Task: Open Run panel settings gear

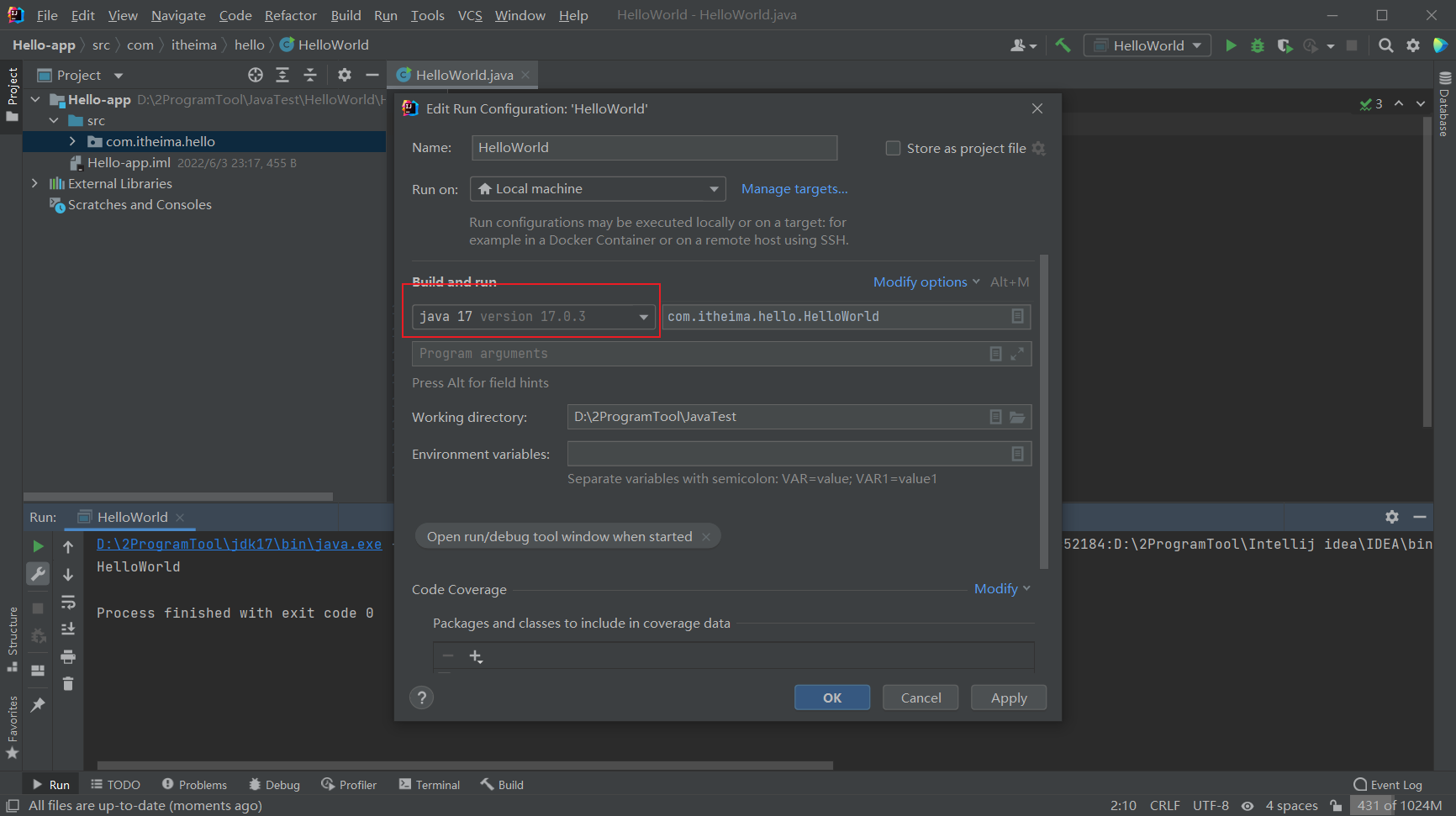Action: (1392, 517)
